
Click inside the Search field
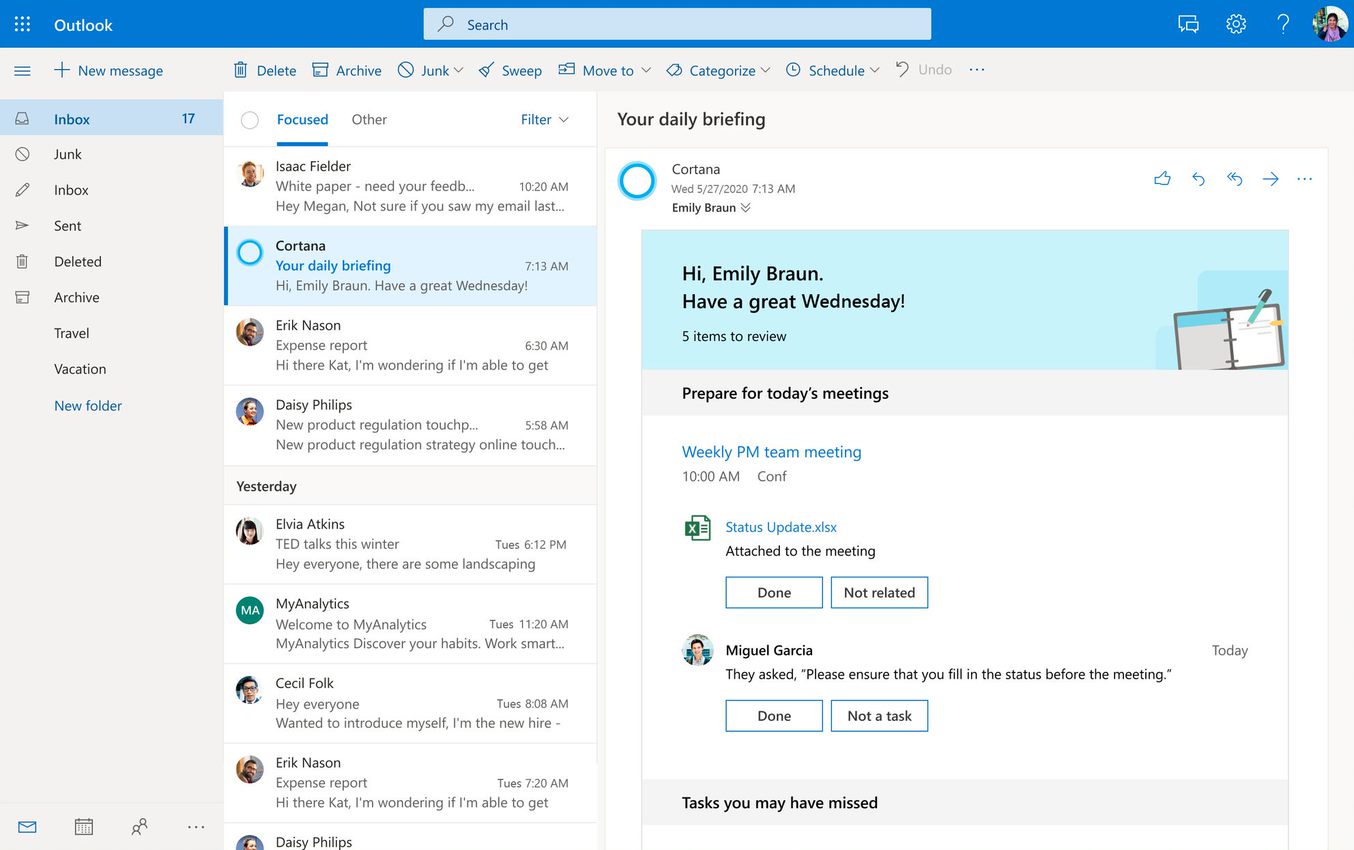tap(676, 23)
